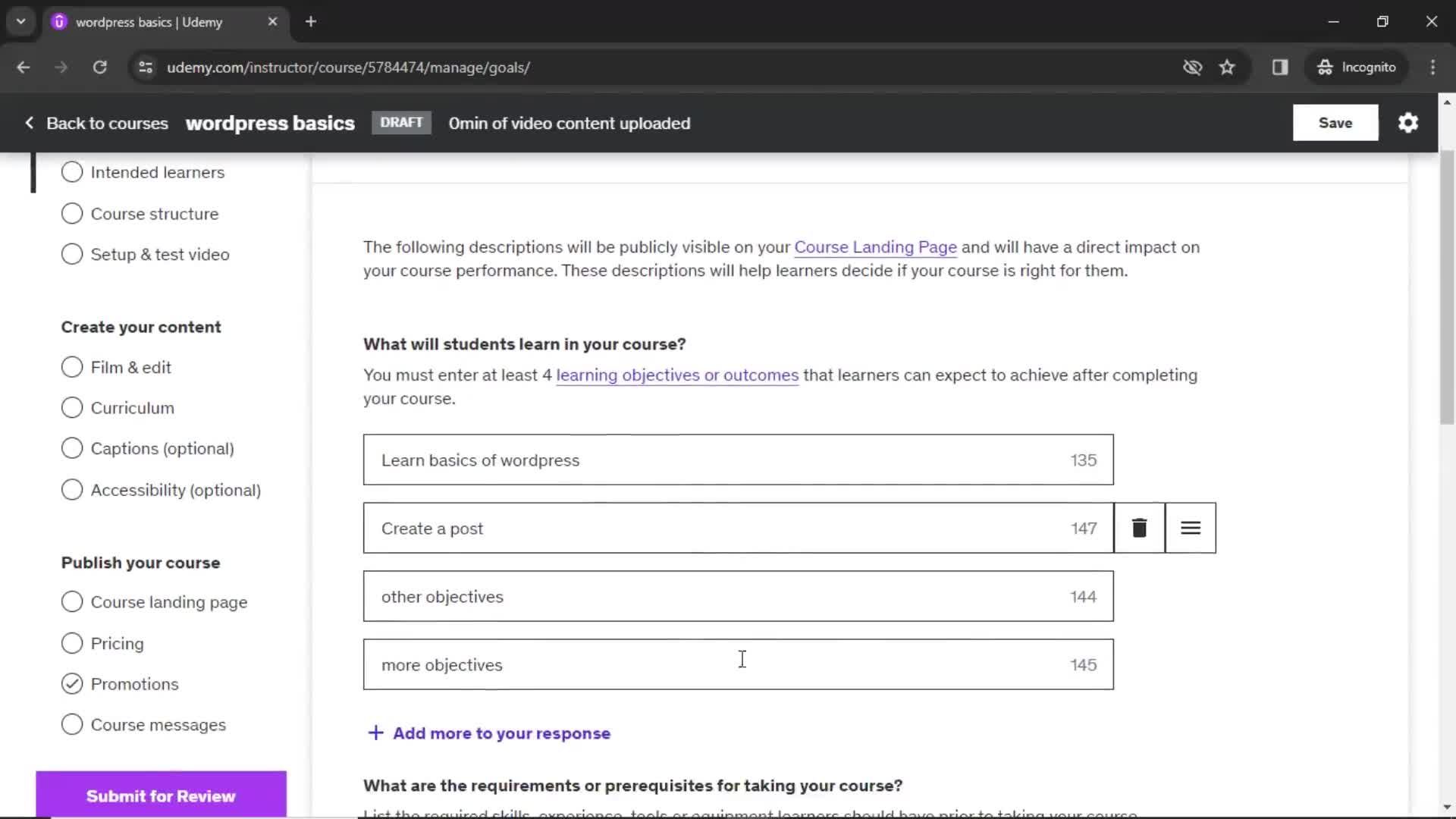Click the delete icon on 'Create a post'
The height and width of the screenshot is (819, 1456).
point(1139,528)
